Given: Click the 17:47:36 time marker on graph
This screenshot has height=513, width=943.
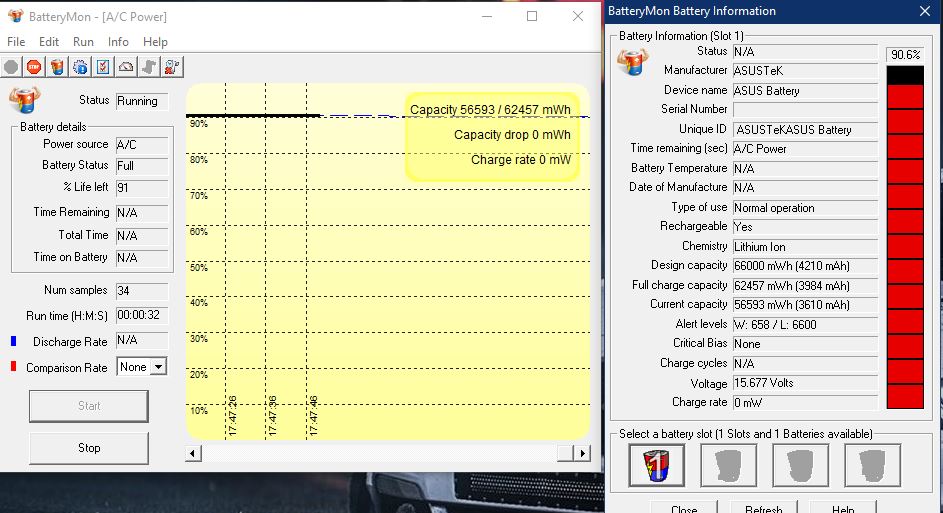Looking at the screenshot, I should [272, 416].
